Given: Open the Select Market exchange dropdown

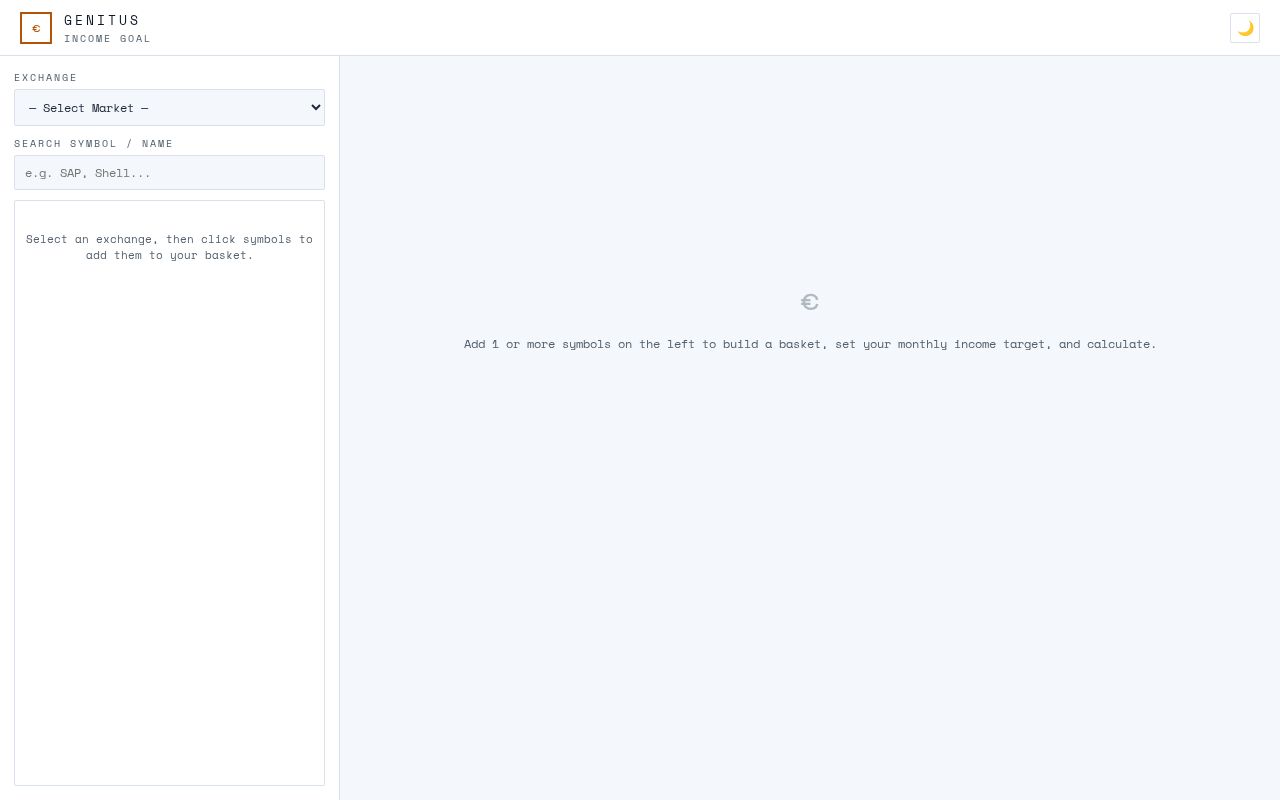Looking at the screenshot, I should coord(169,108).
